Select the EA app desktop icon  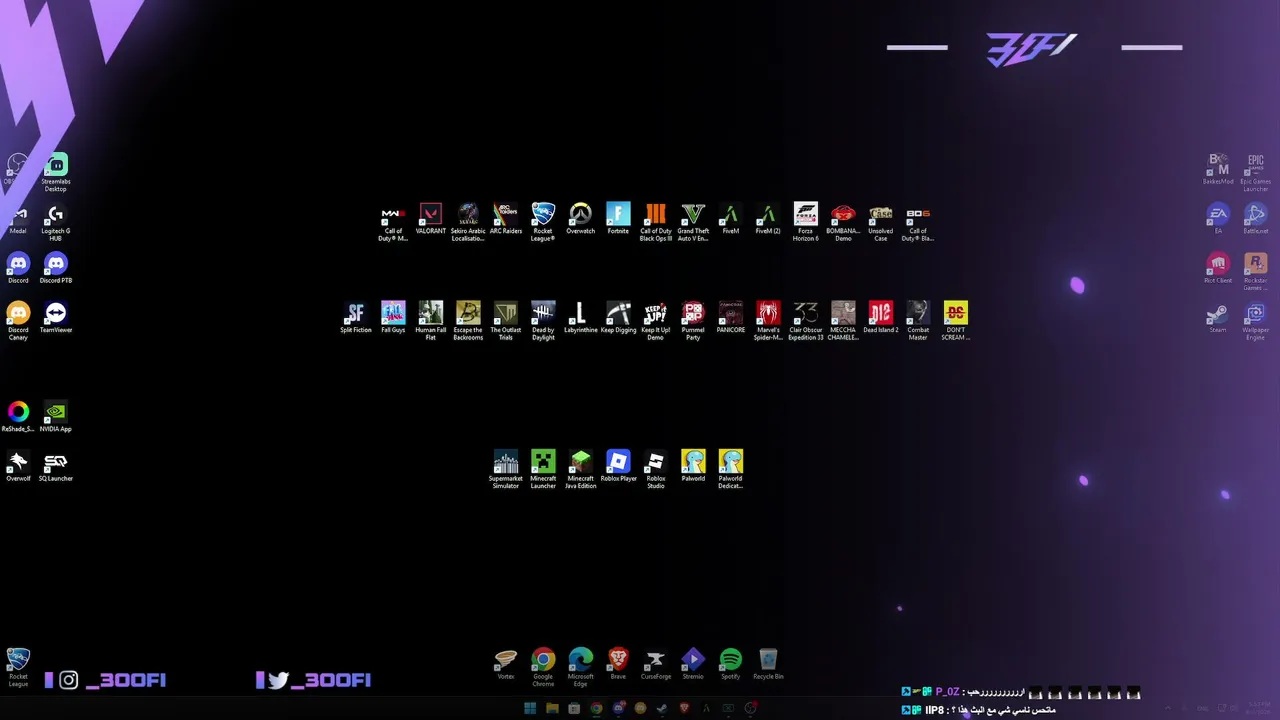(1218, 219)
